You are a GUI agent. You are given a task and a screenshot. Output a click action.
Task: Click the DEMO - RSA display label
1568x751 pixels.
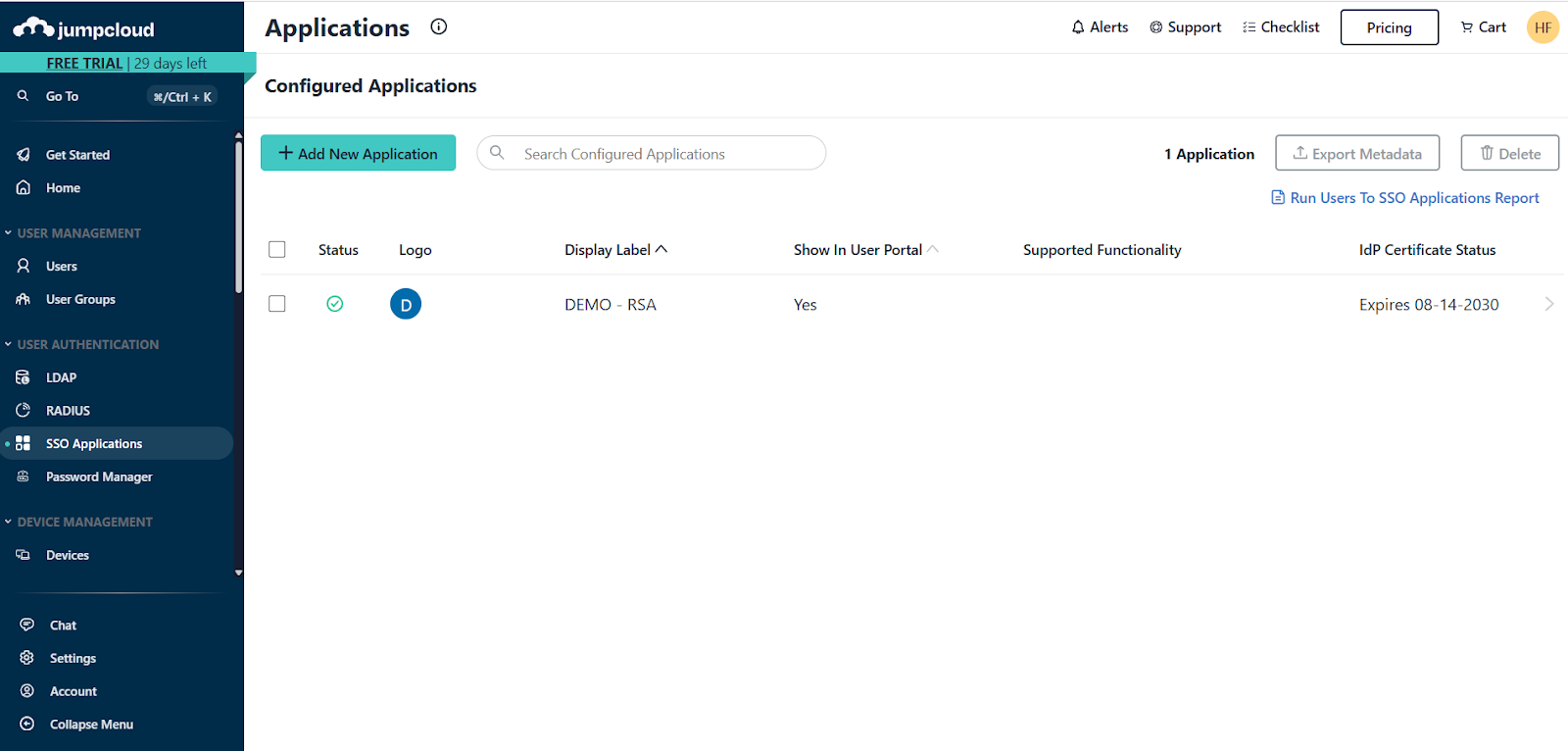[x=611, y=305]
